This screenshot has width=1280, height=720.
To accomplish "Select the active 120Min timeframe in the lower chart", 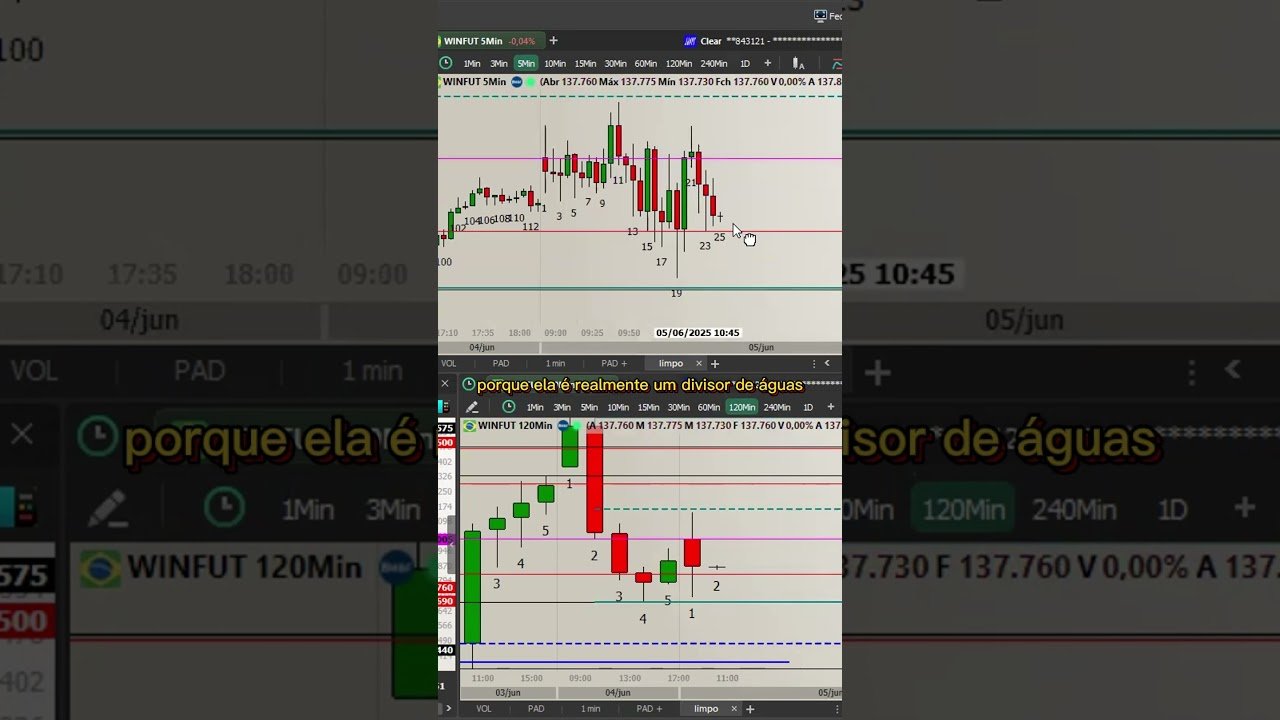I will click(742, 407).
